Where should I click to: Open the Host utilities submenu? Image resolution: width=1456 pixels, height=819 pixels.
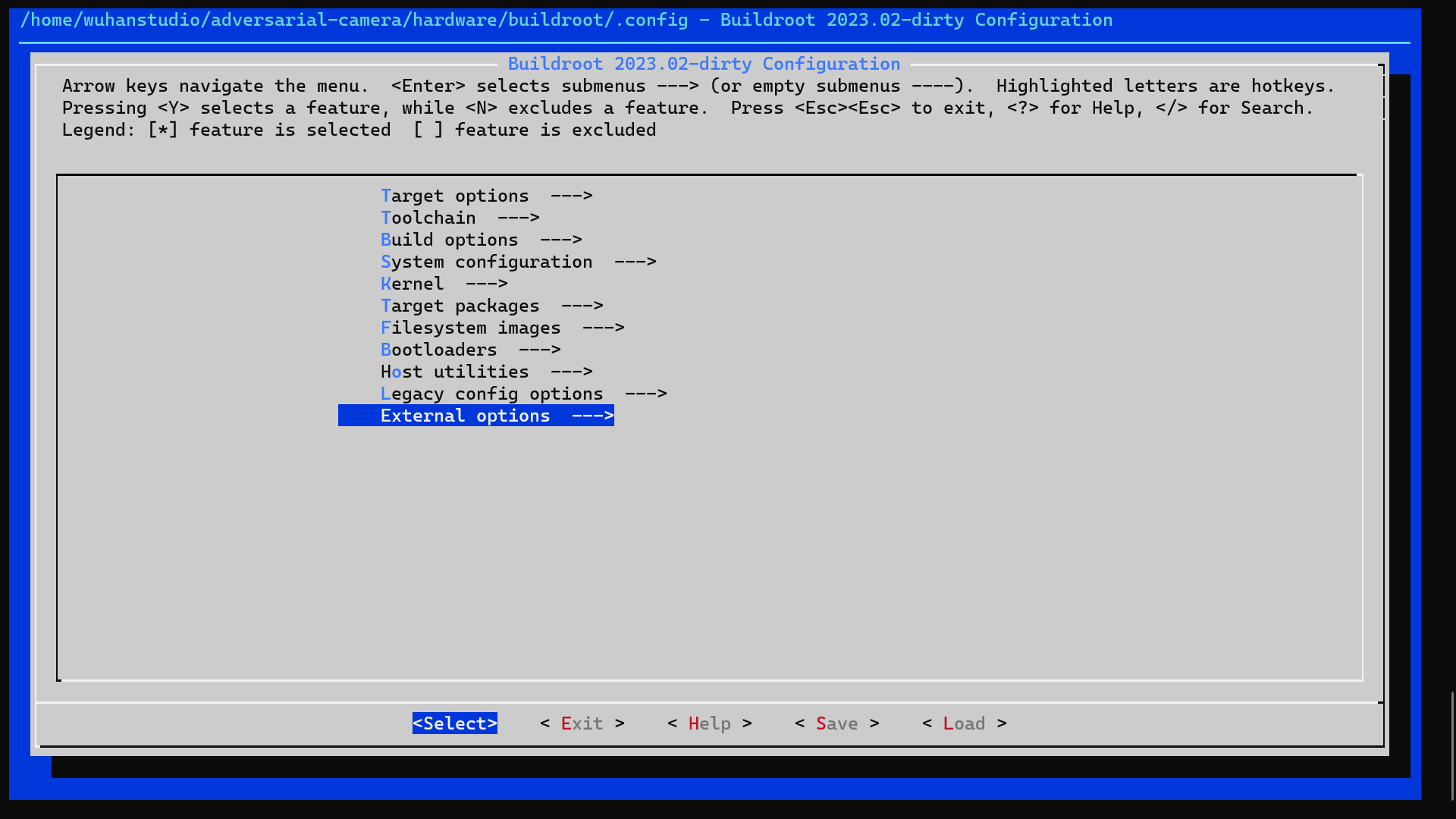pyautogui.click(x=455, y=372)
